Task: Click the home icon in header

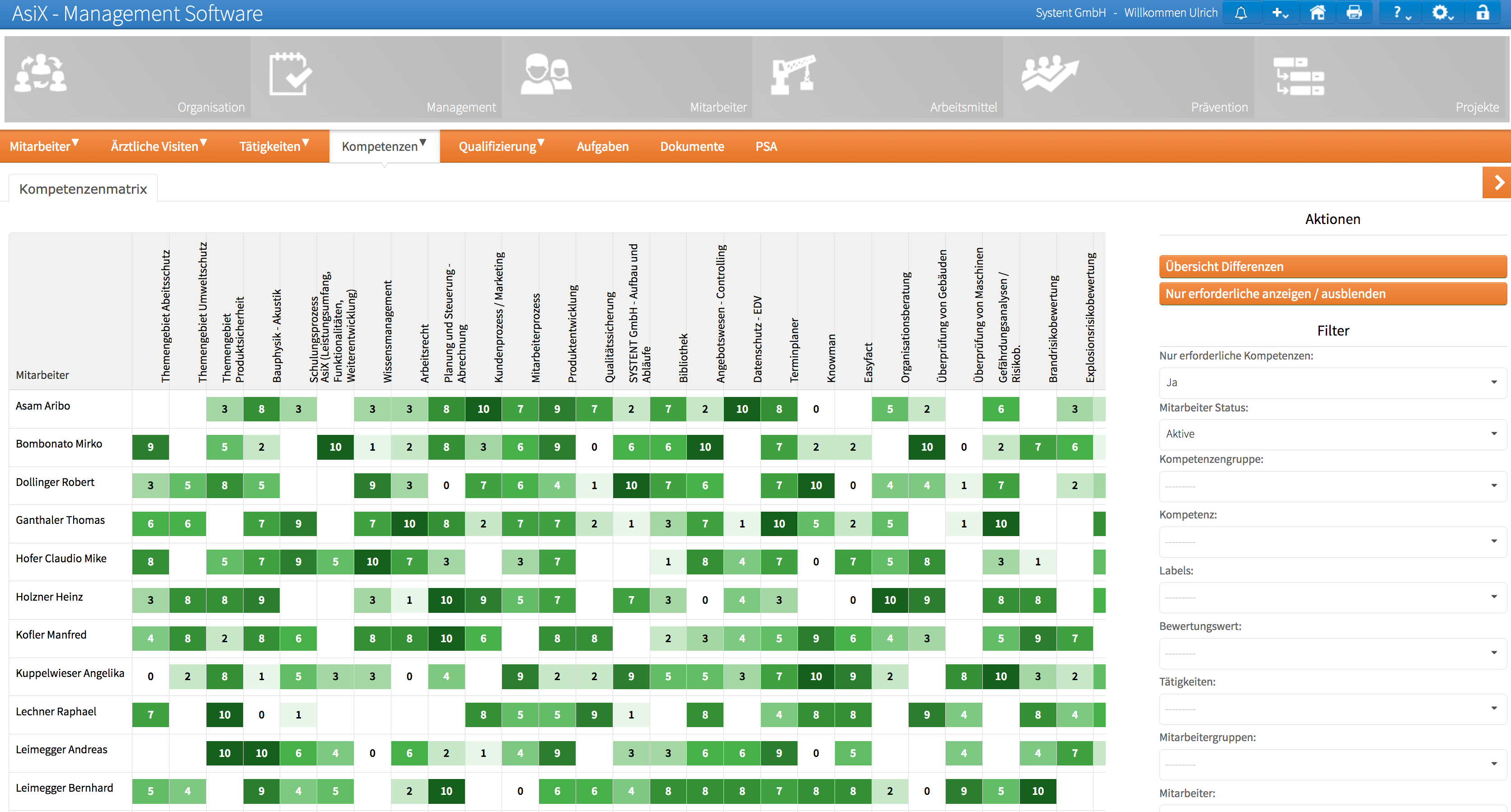Action: tap(1318, 13)
